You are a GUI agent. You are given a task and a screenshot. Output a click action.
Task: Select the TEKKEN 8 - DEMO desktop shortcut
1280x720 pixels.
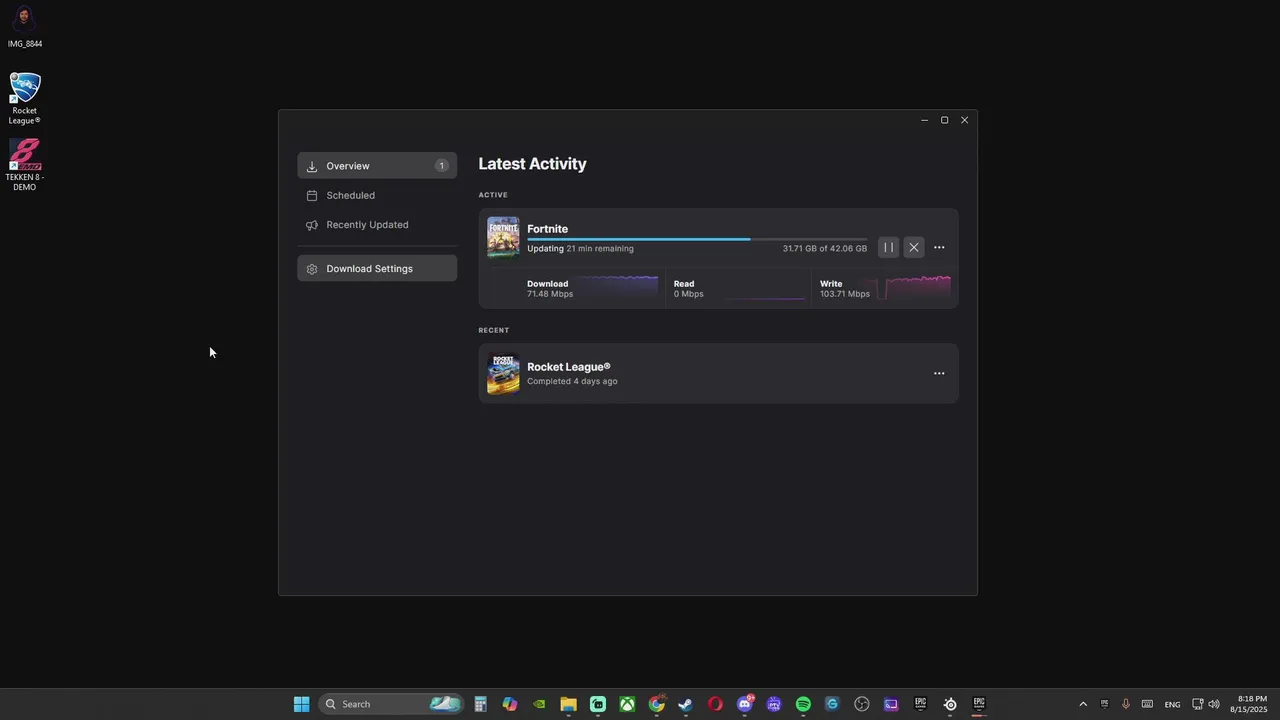coord(25,165)
